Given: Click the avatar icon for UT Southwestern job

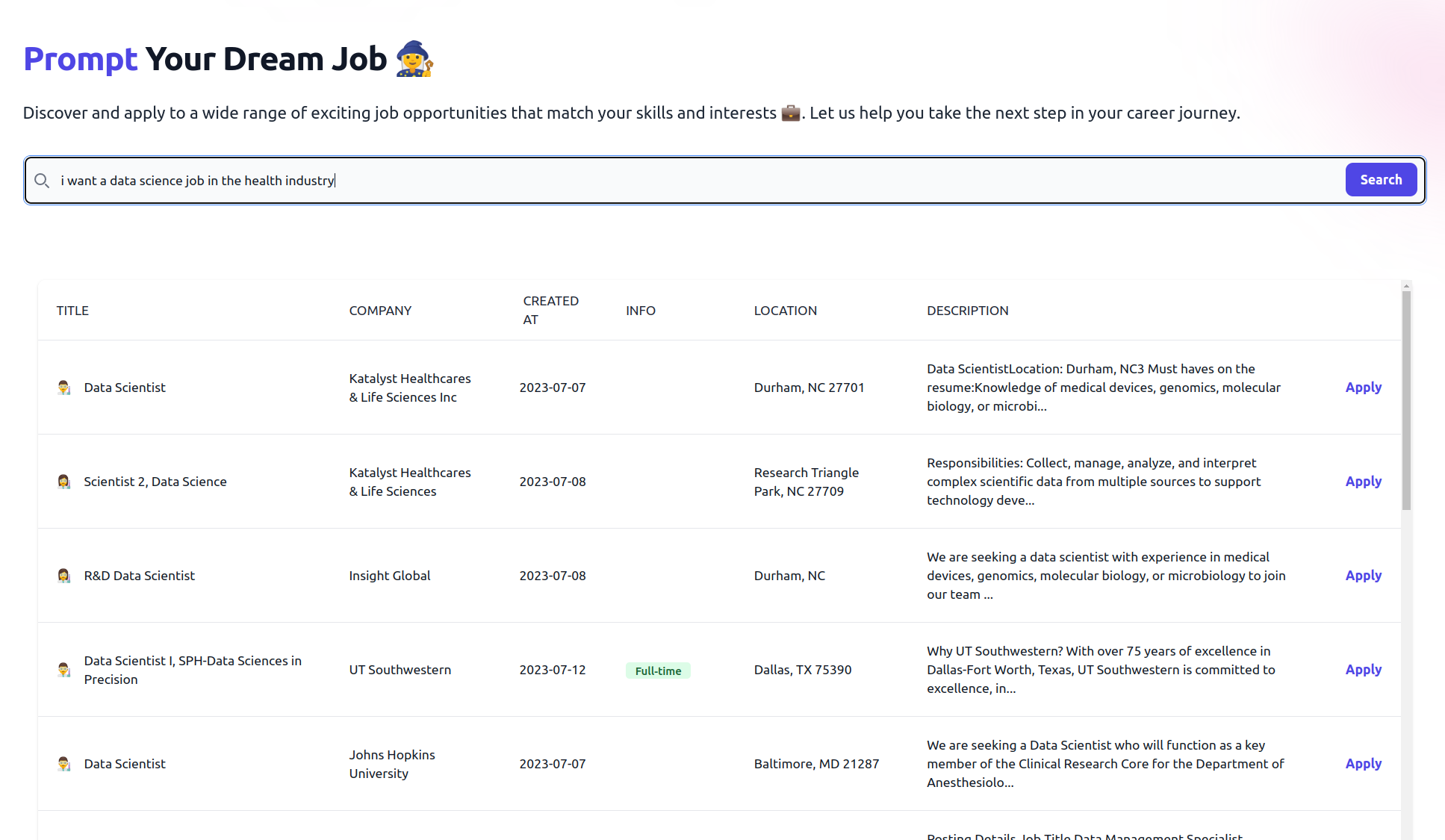Looking at the screenshot, I should tap(64, 670).
